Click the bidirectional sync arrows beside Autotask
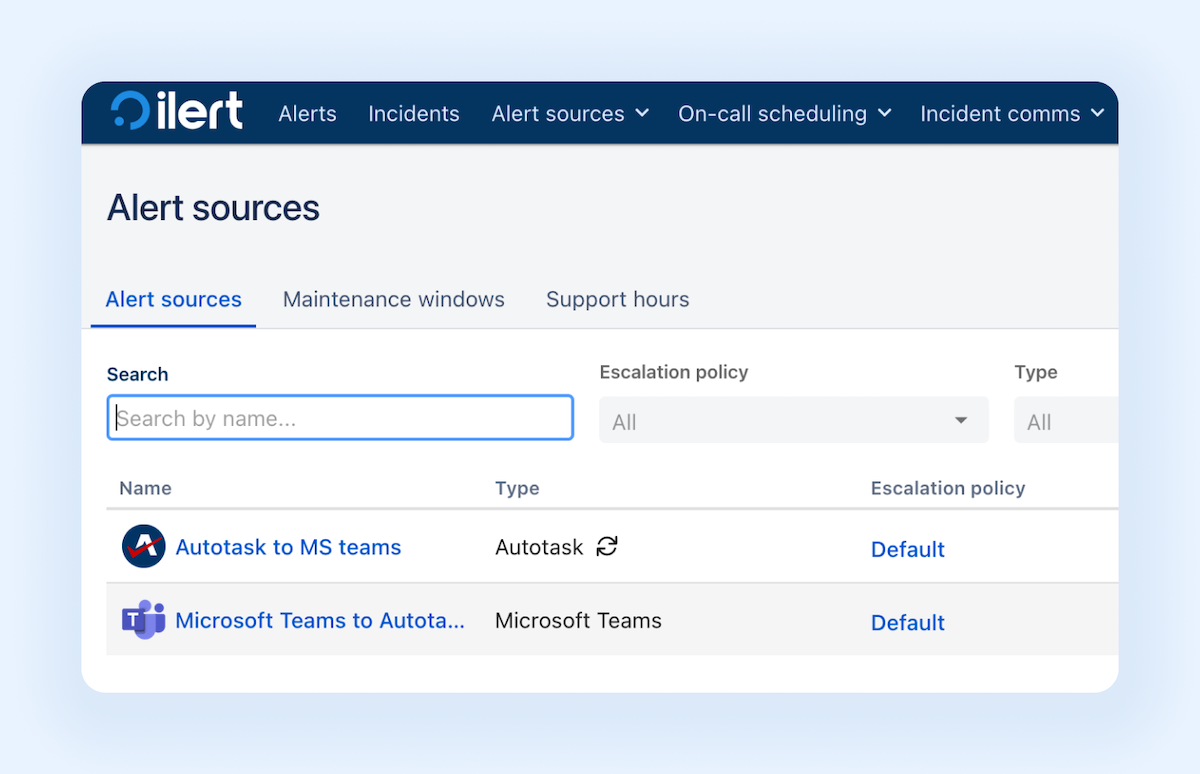 [606, 547]
